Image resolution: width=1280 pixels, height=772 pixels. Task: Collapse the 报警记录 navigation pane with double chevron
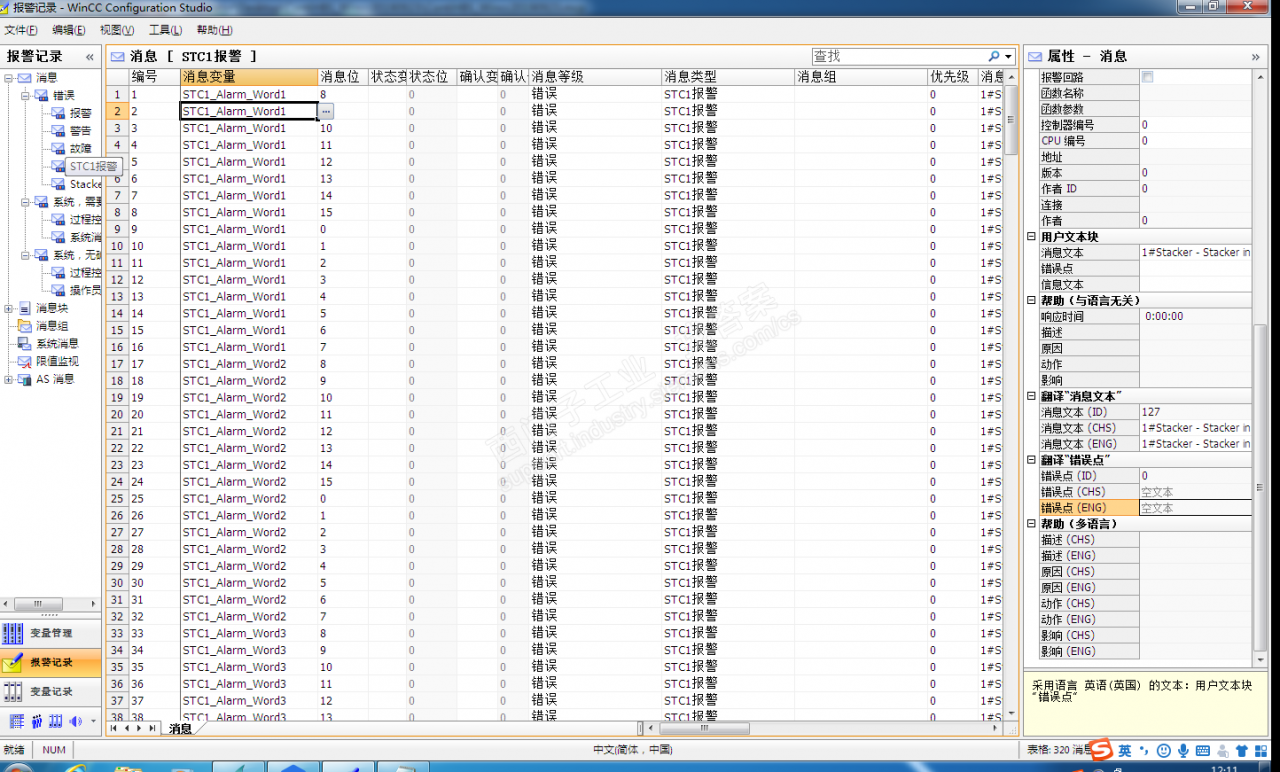[x=89, y=57]
